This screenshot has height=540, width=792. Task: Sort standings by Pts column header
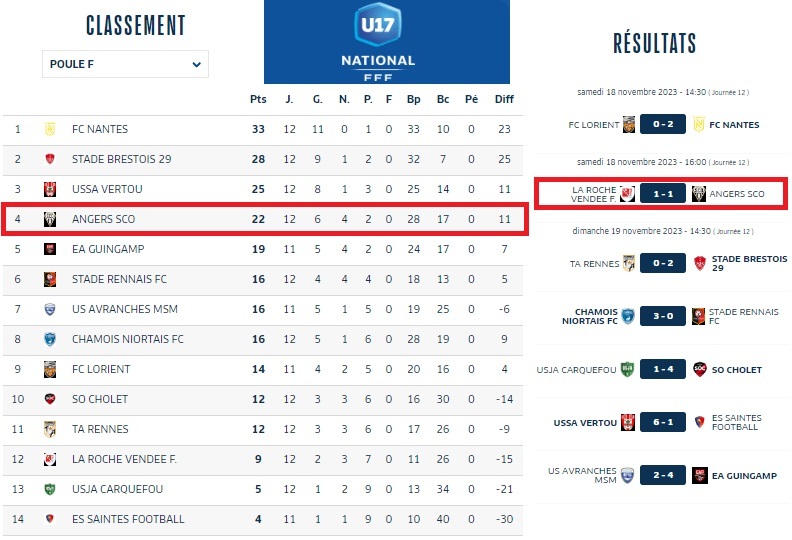pyautogui.click(x=258, y=99)
